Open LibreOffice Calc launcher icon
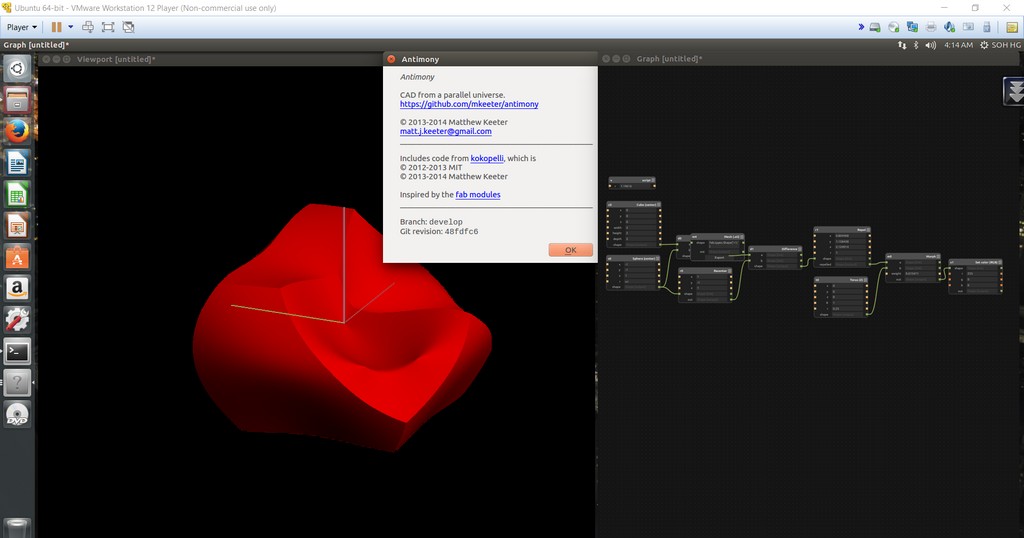This screenshot has height=538, width=1024. point(18,195)
